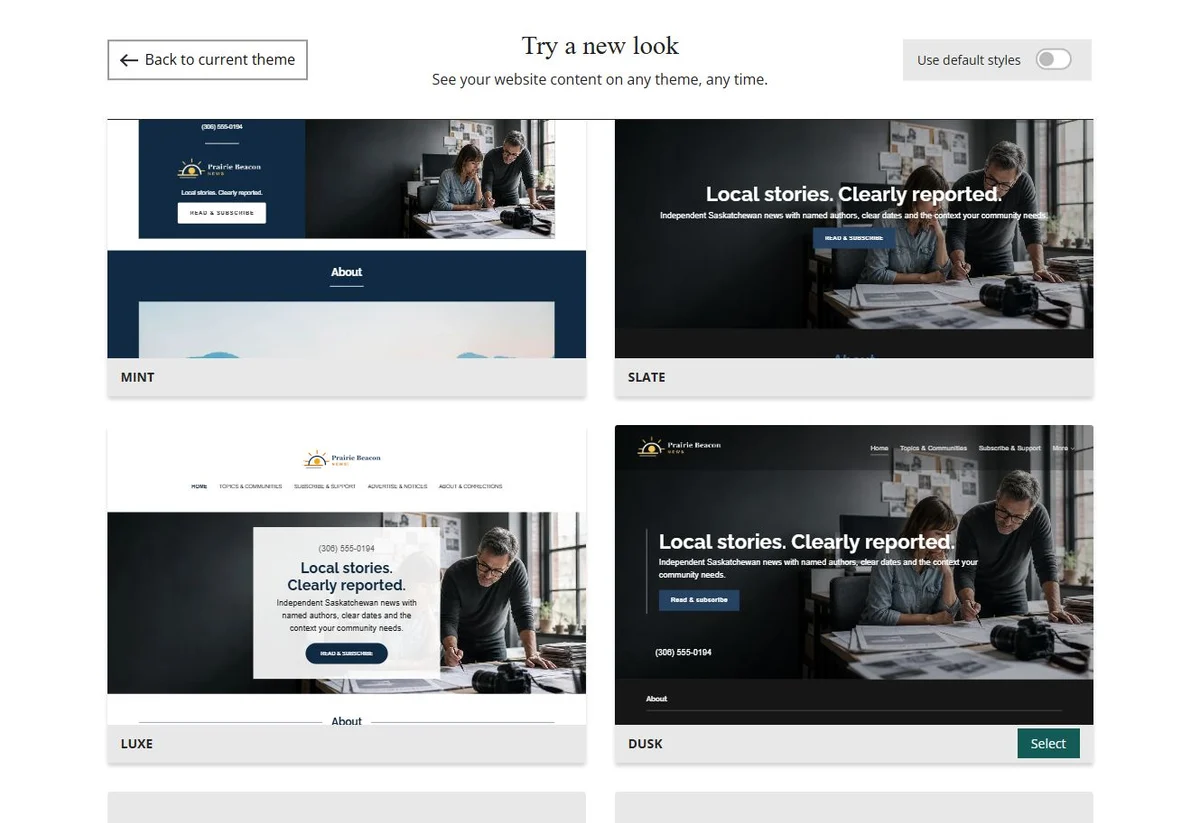Open the More dropdown in Dusk preview
The width and height of the screenshot is (1200, 823).
pyautogui.click(x=1064, y=448)
